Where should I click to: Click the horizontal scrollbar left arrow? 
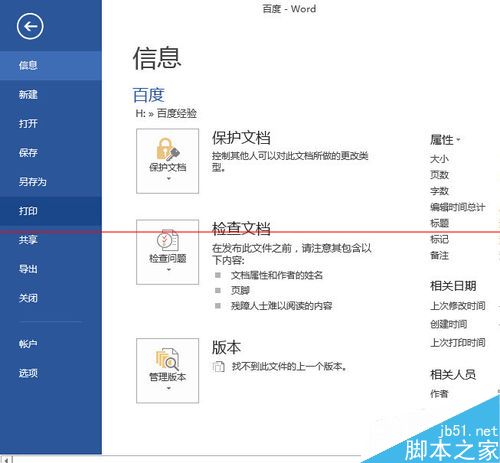(6, 460)
